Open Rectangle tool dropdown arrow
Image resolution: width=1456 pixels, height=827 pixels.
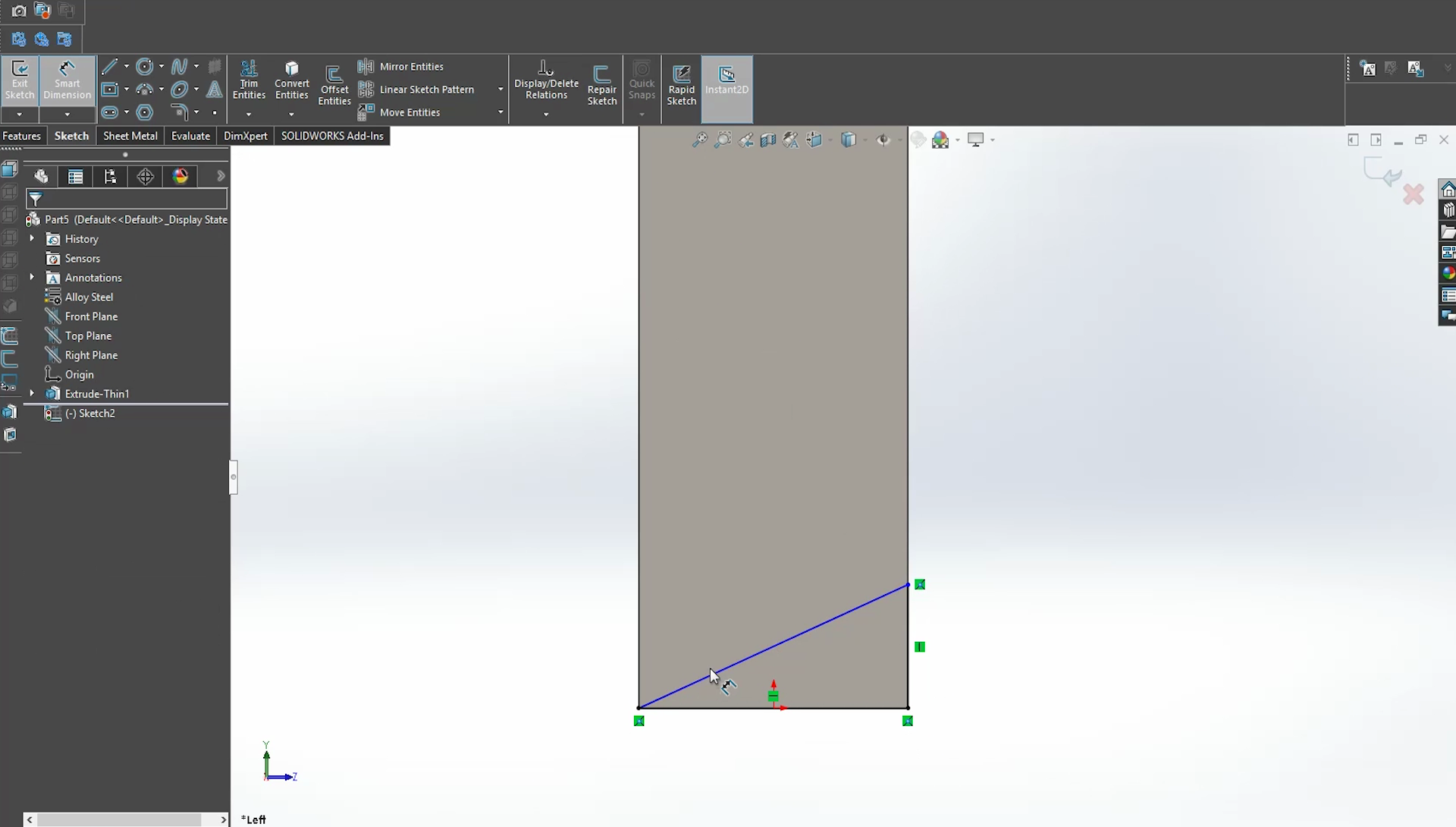tap(126, 90)
